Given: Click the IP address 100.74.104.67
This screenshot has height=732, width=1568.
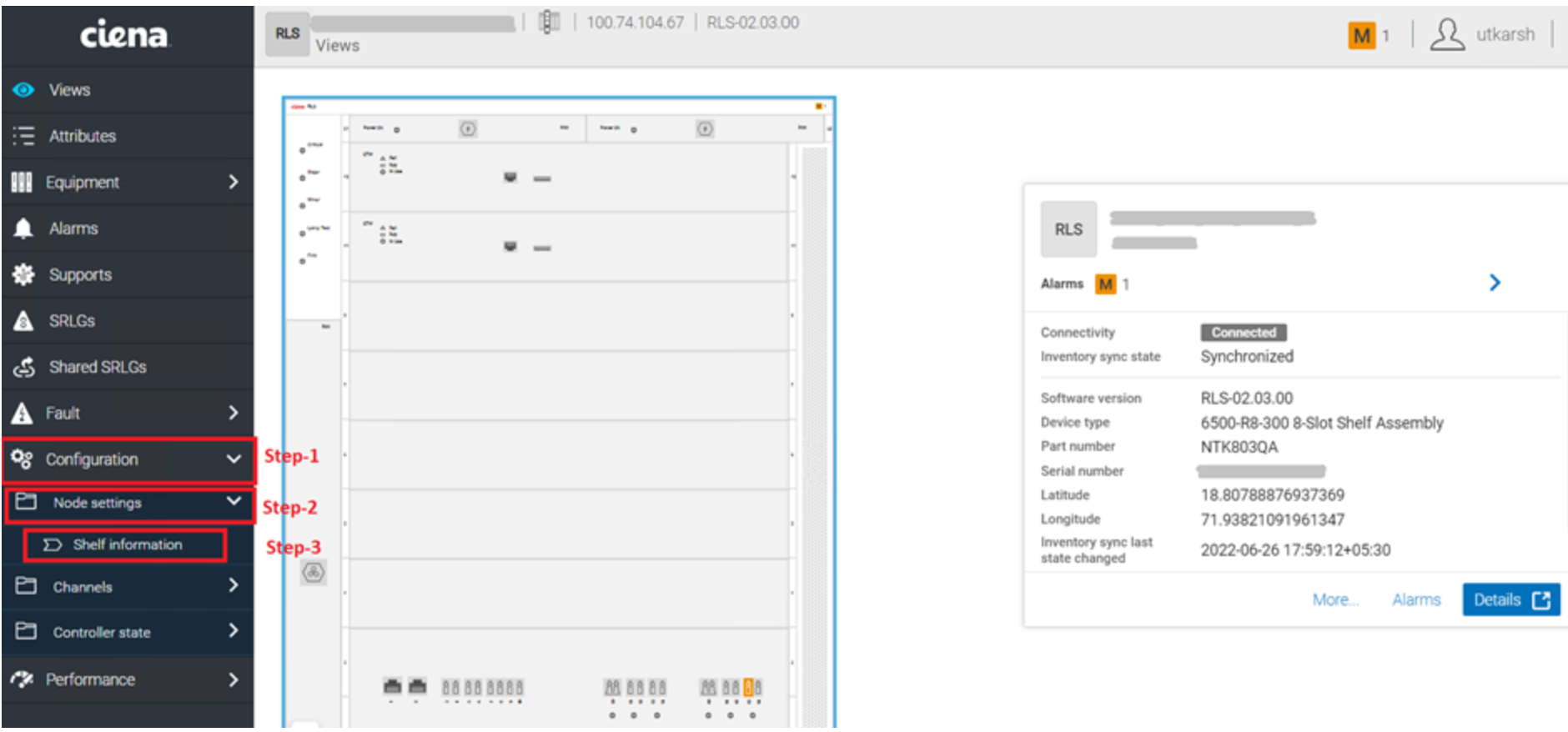Looking at the screenshot, I should (635, 23).
